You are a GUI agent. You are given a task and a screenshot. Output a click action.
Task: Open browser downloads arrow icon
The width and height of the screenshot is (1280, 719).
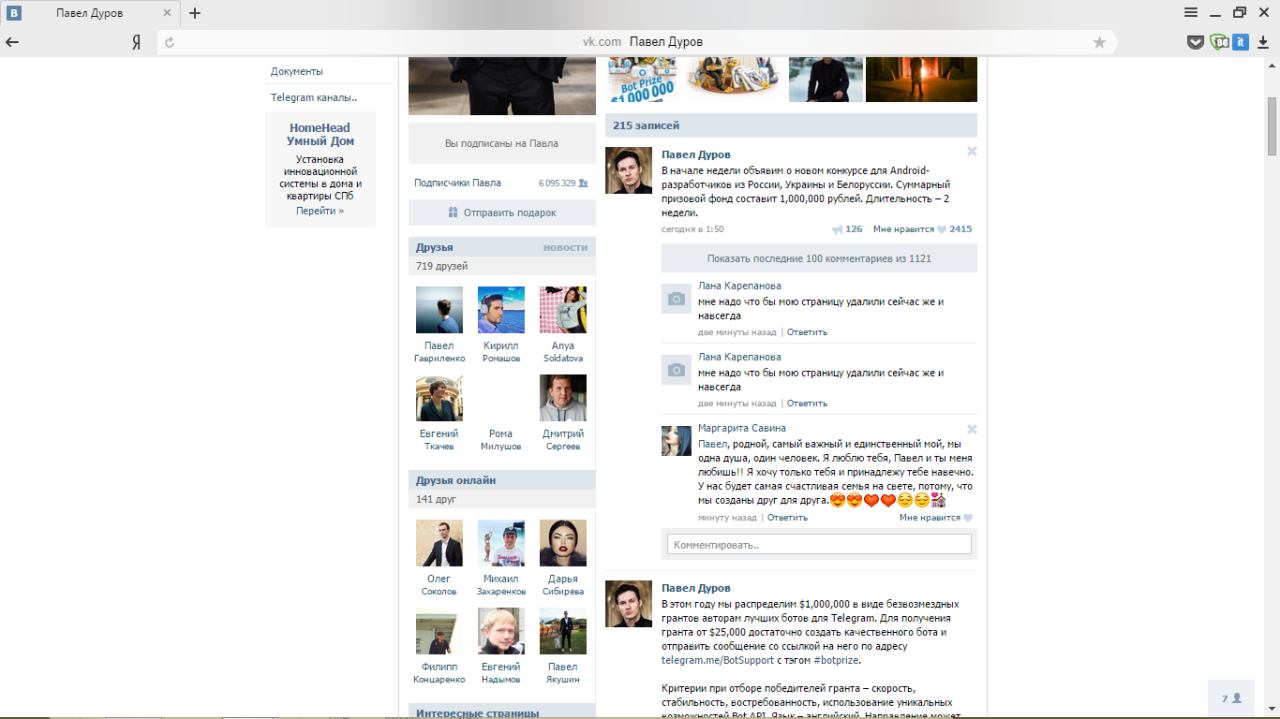click(1265, 42)
